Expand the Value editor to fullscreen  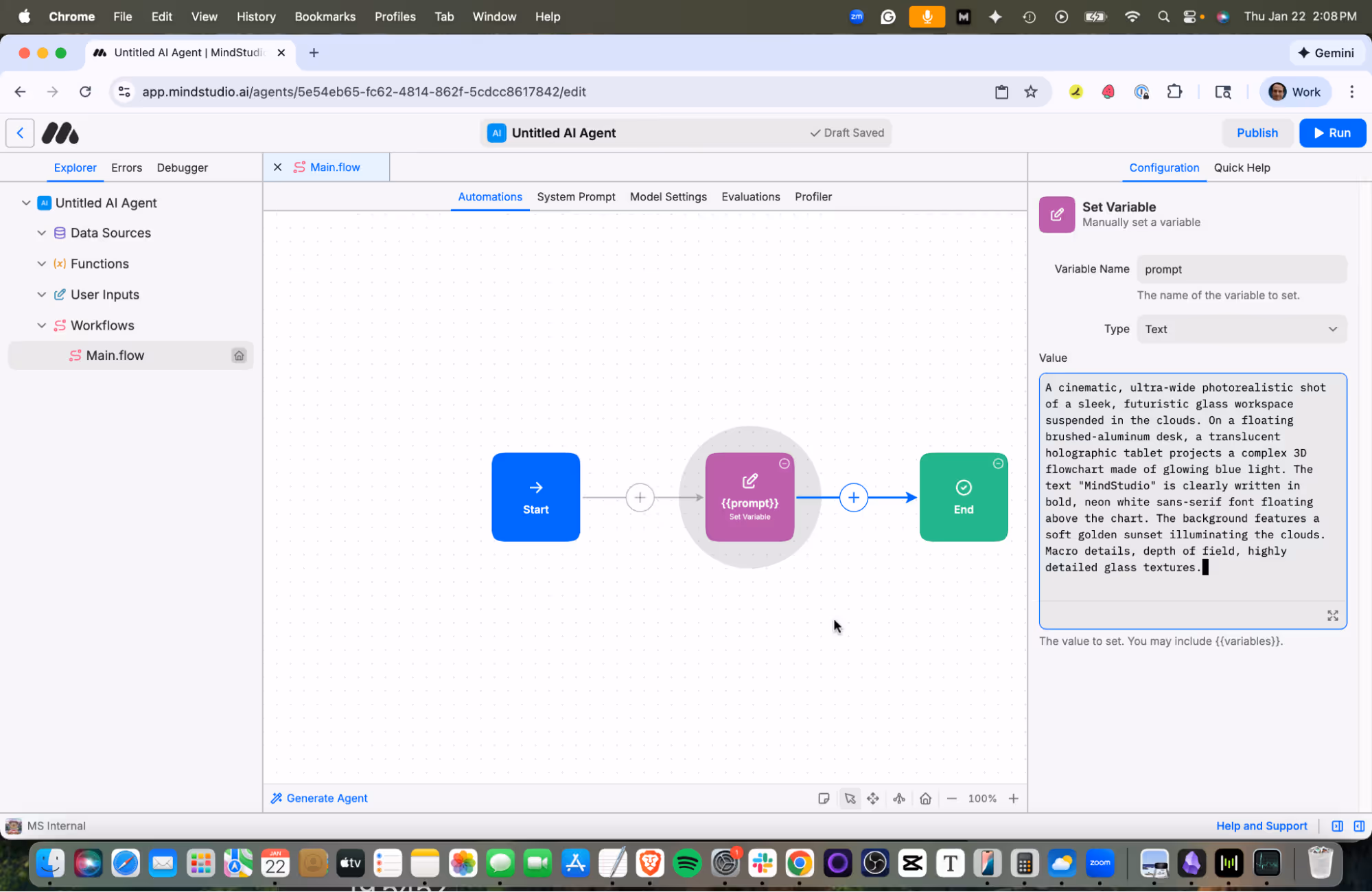pos(1332,615)
